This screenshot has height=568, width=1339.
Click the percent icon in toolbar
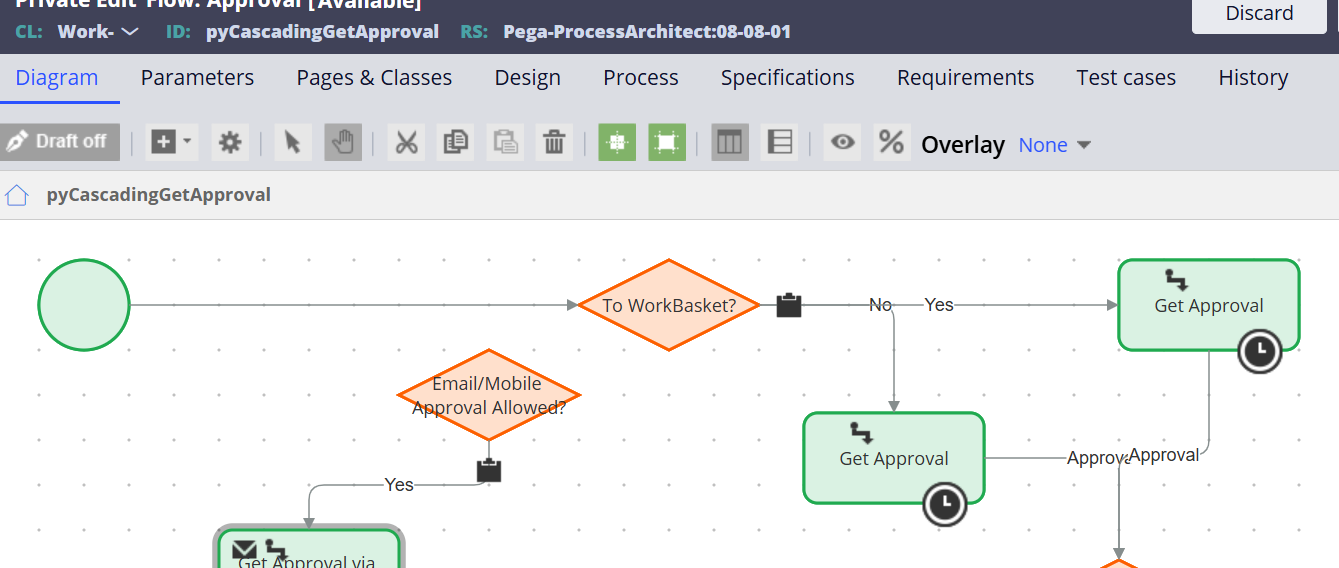pyautogui.click(x=891, y=142)
